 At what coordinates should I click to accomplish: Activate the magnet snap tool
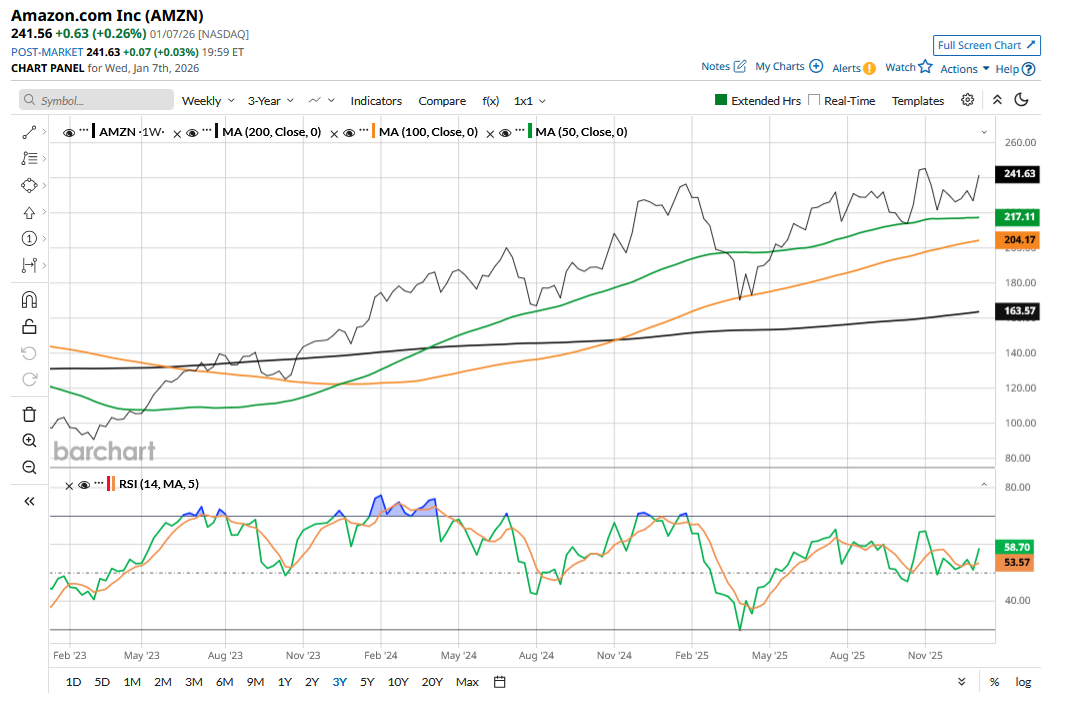click(29, 299)
